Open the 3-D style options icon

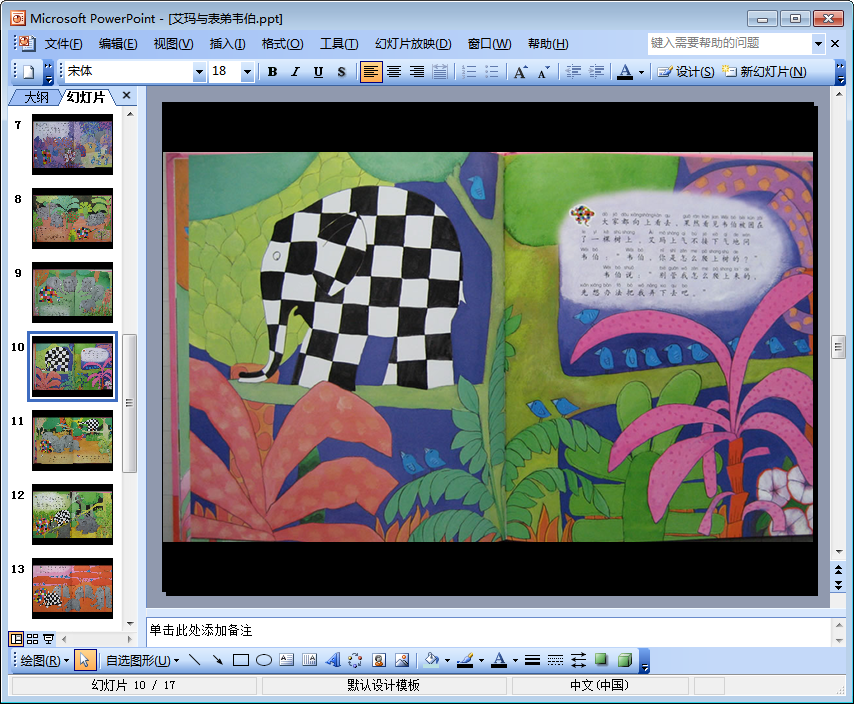[x=624, y=660]
